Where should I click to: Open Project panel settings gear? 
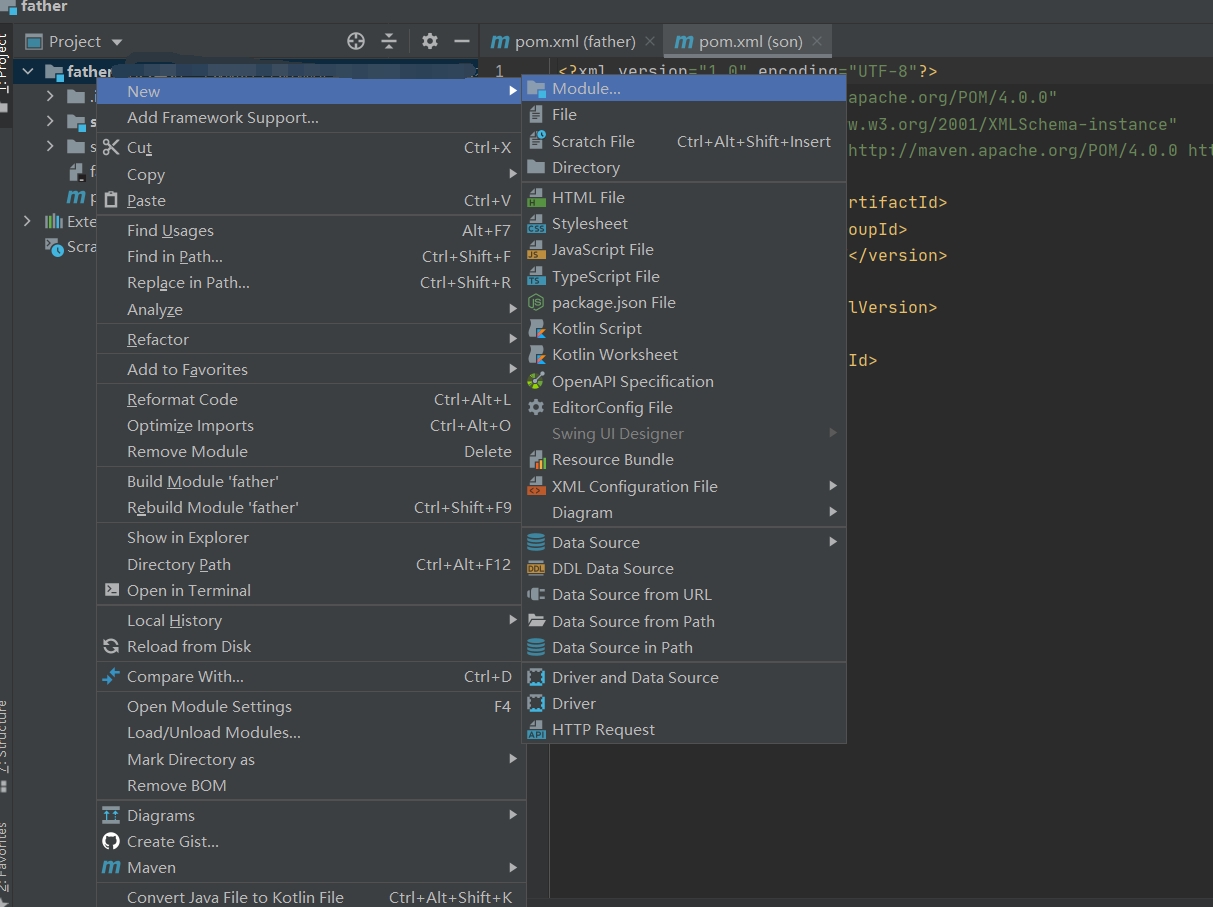pyautogui.click(x=430, y=41)
